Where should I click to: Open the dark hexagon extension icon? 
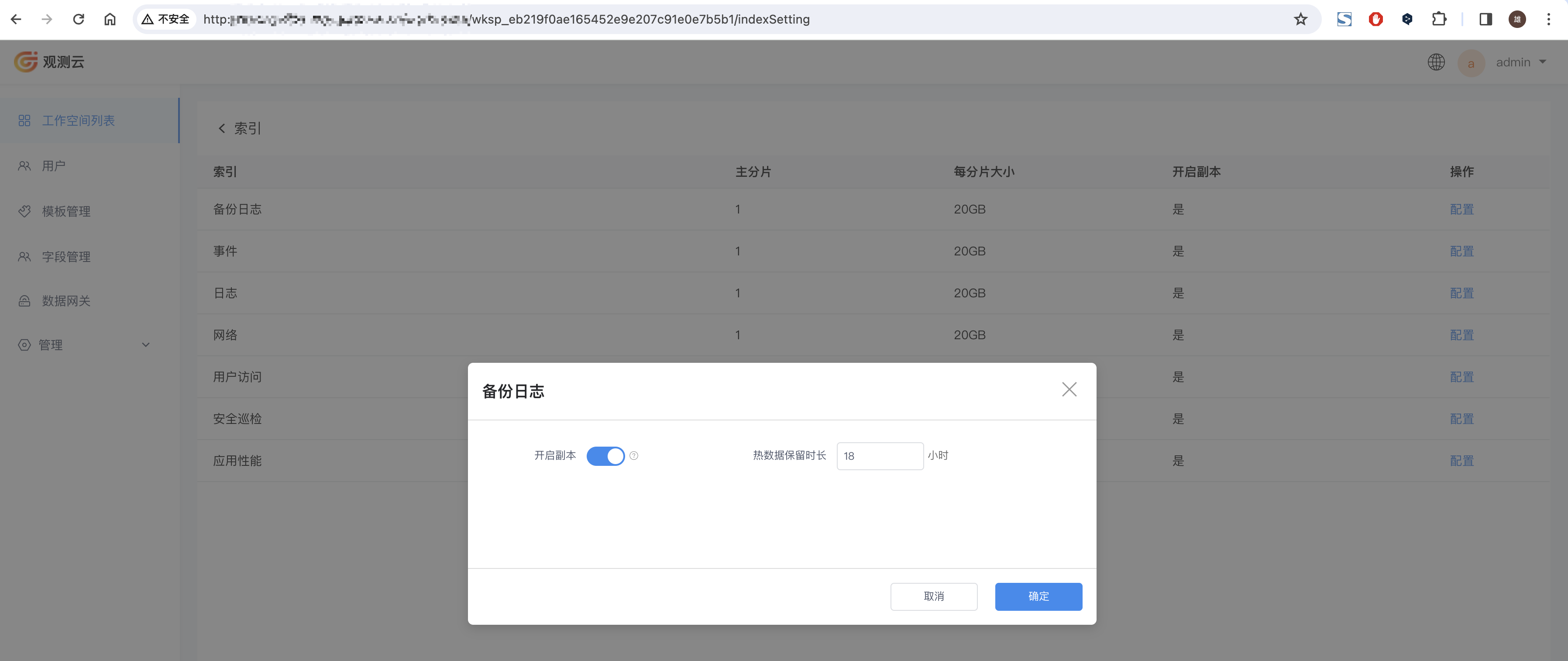(x=1407, y=20)
